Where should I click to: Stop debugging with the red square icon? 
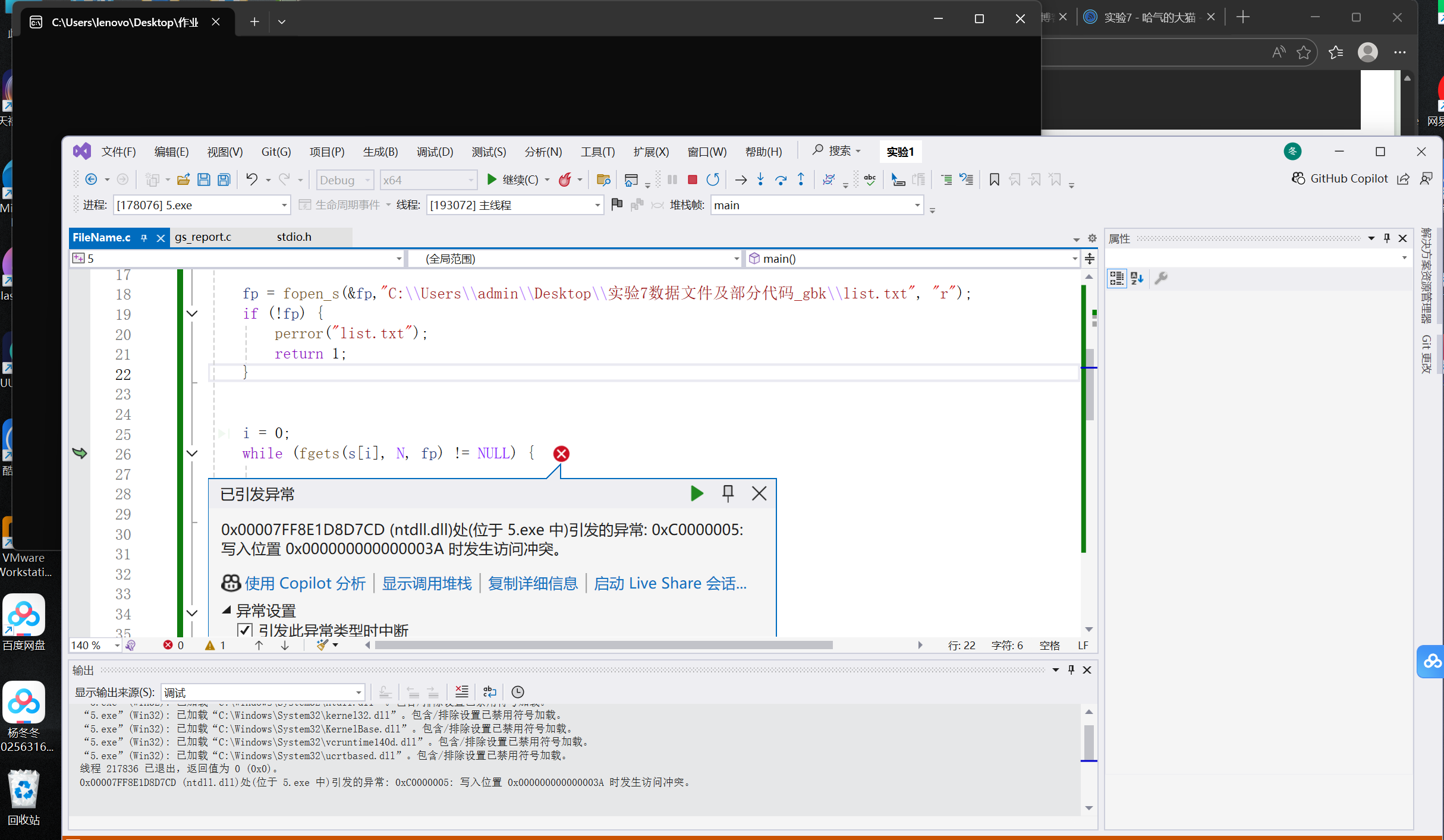point(692,180)
